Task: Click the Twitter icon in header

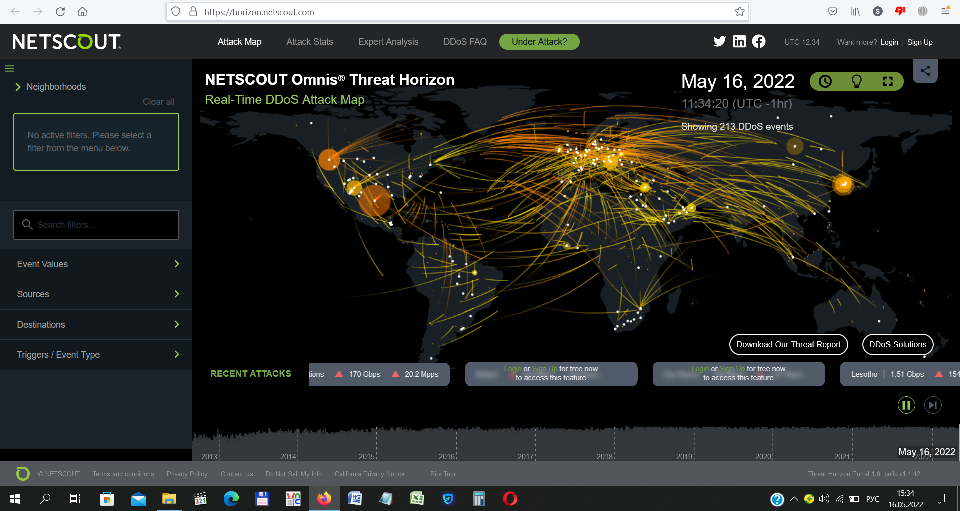Action: pos(719,42)
